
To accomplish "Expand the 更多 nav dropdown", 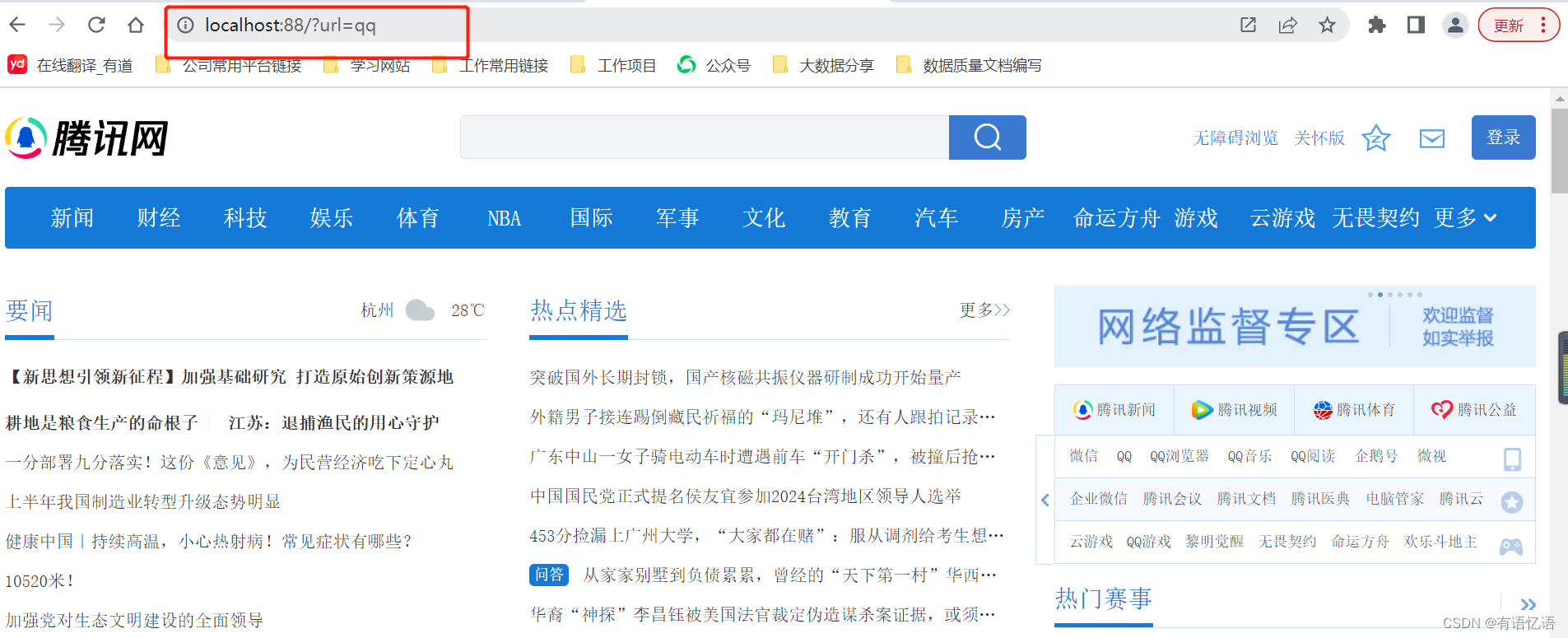I will (x=1465, y=218).
